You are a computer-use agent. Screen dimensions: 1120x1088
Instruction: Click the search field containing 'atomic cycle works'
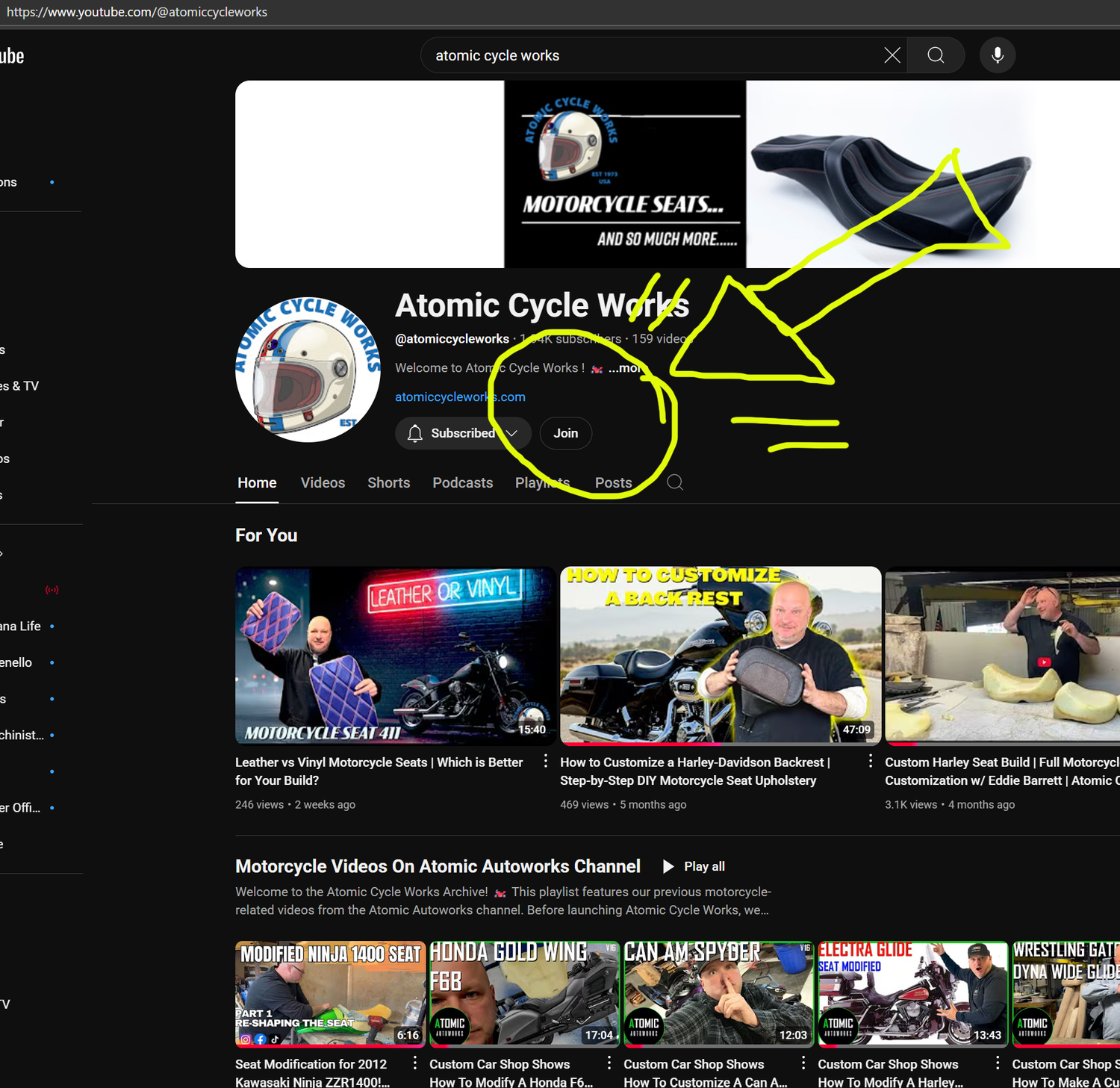pos(650,55)
